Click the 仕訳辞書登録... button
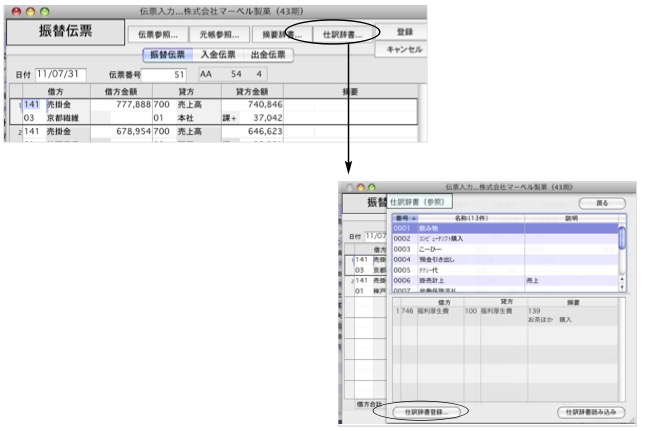 pos(426,411)
